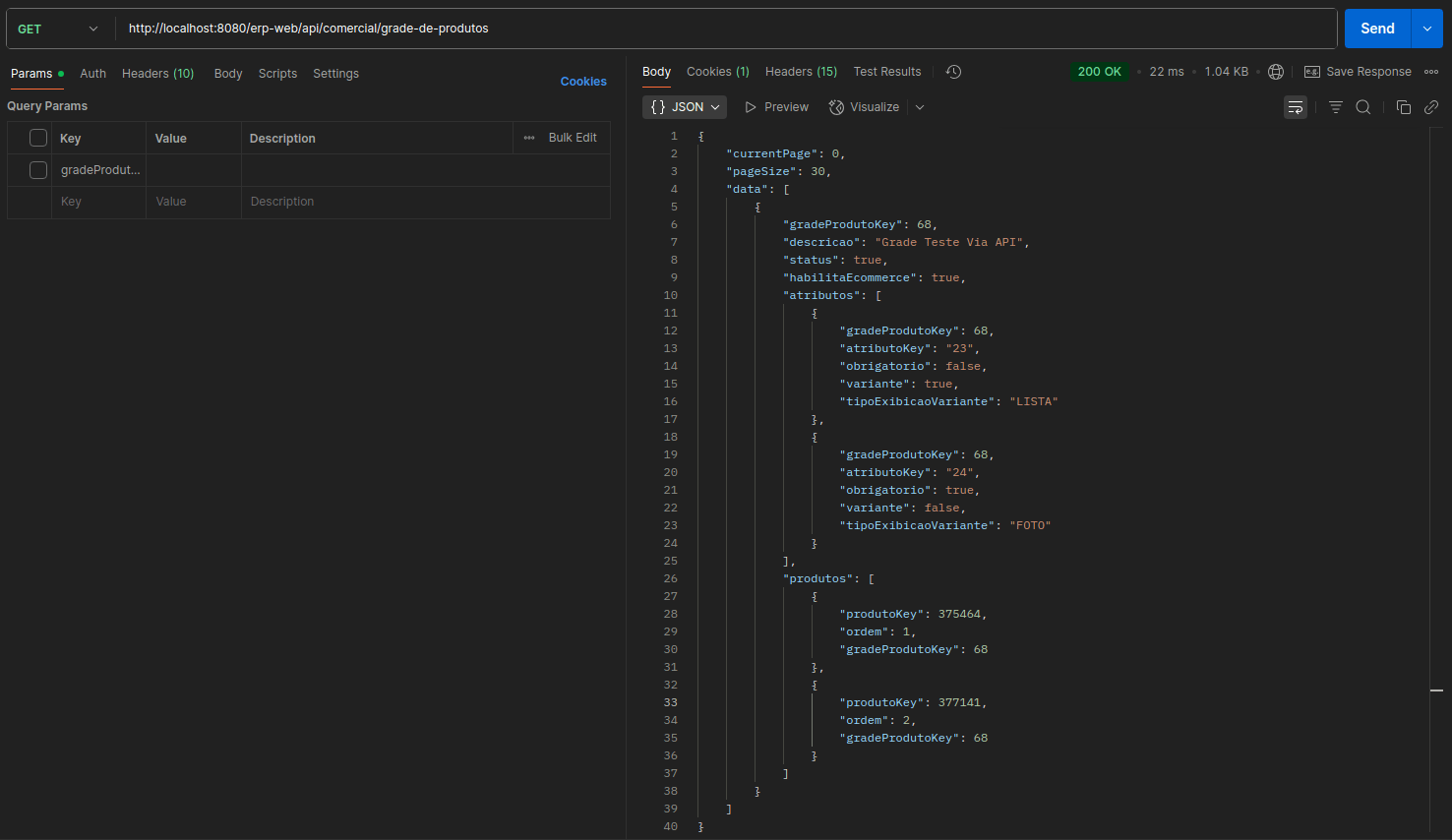This screenshot has height=840, width=1452.
Task: Click the 377141 produtoKey value
Action: [959, 702]
